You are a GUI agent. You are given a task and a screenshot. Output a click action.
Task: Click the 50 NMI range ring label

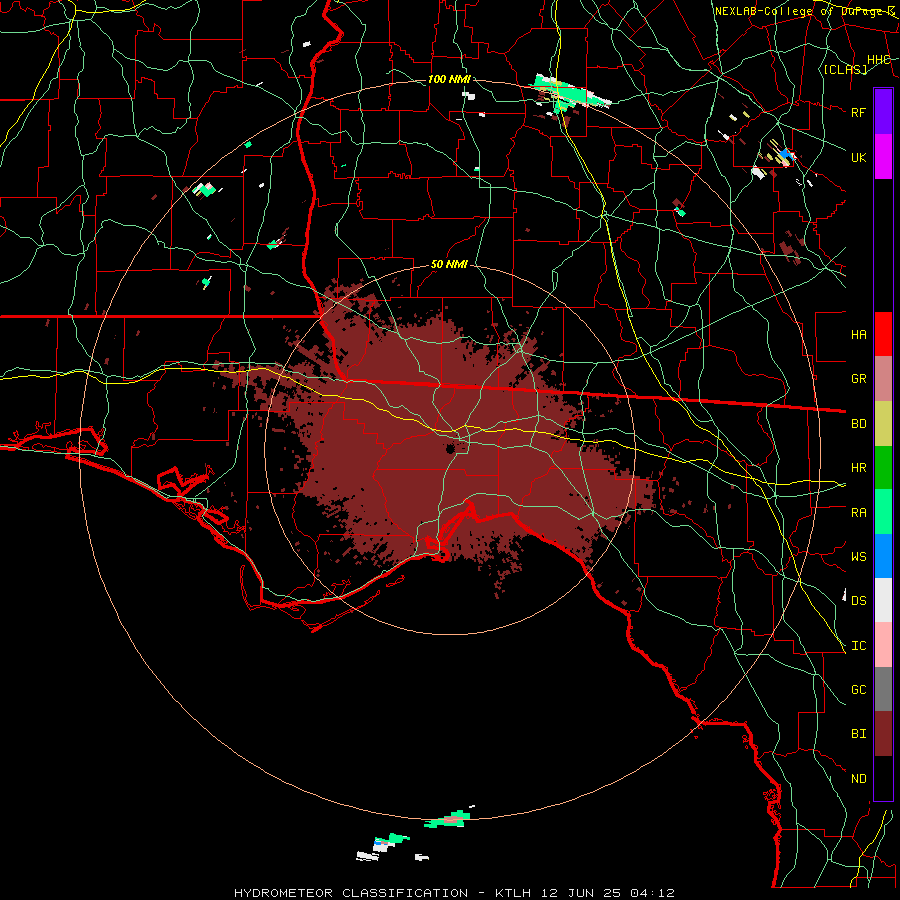449,264
